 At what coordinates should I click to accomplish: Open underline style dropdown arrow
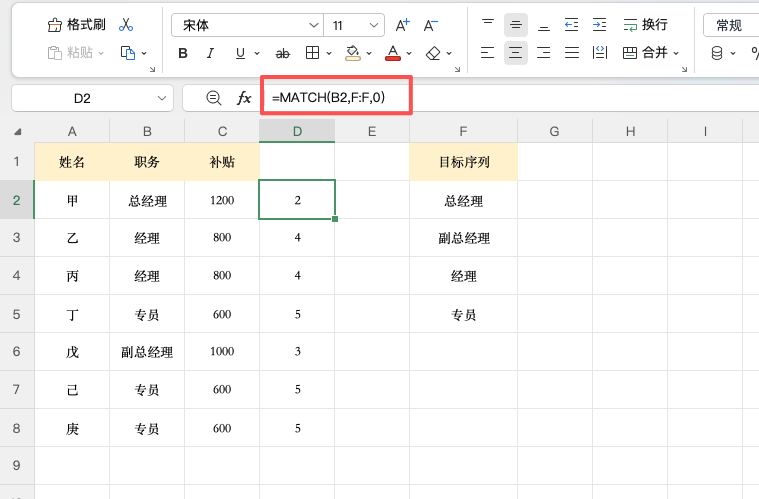257,53
